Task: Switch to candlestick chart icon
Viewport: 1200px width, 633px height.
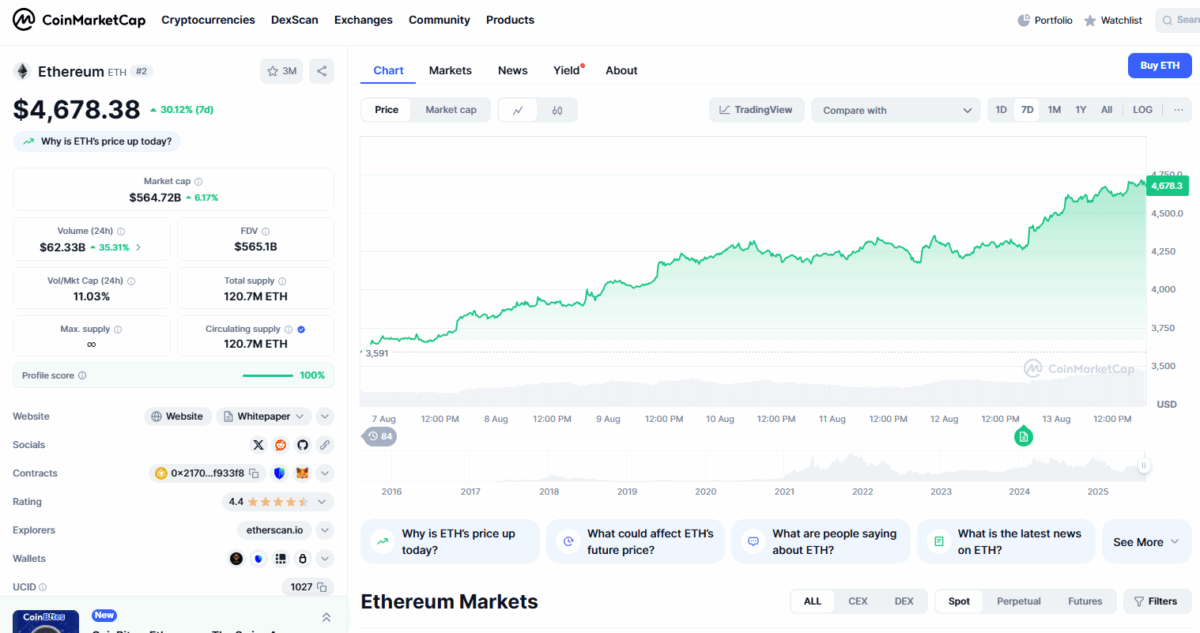Action: tap(557, 110)
